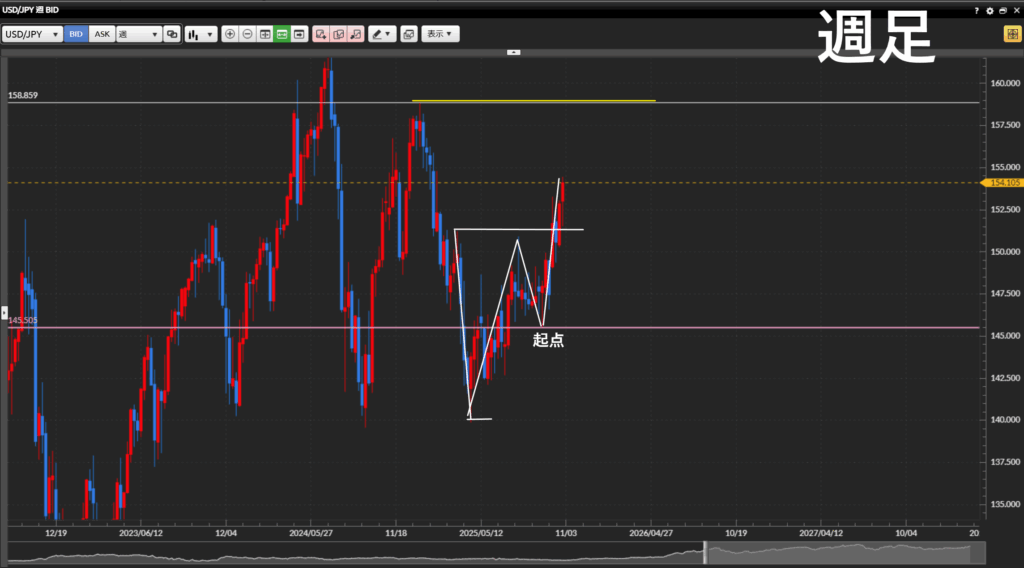Screen dimensions: 1024x568
Task: Click the left edge panel expander arrow
Action: [x=4, y=313]
